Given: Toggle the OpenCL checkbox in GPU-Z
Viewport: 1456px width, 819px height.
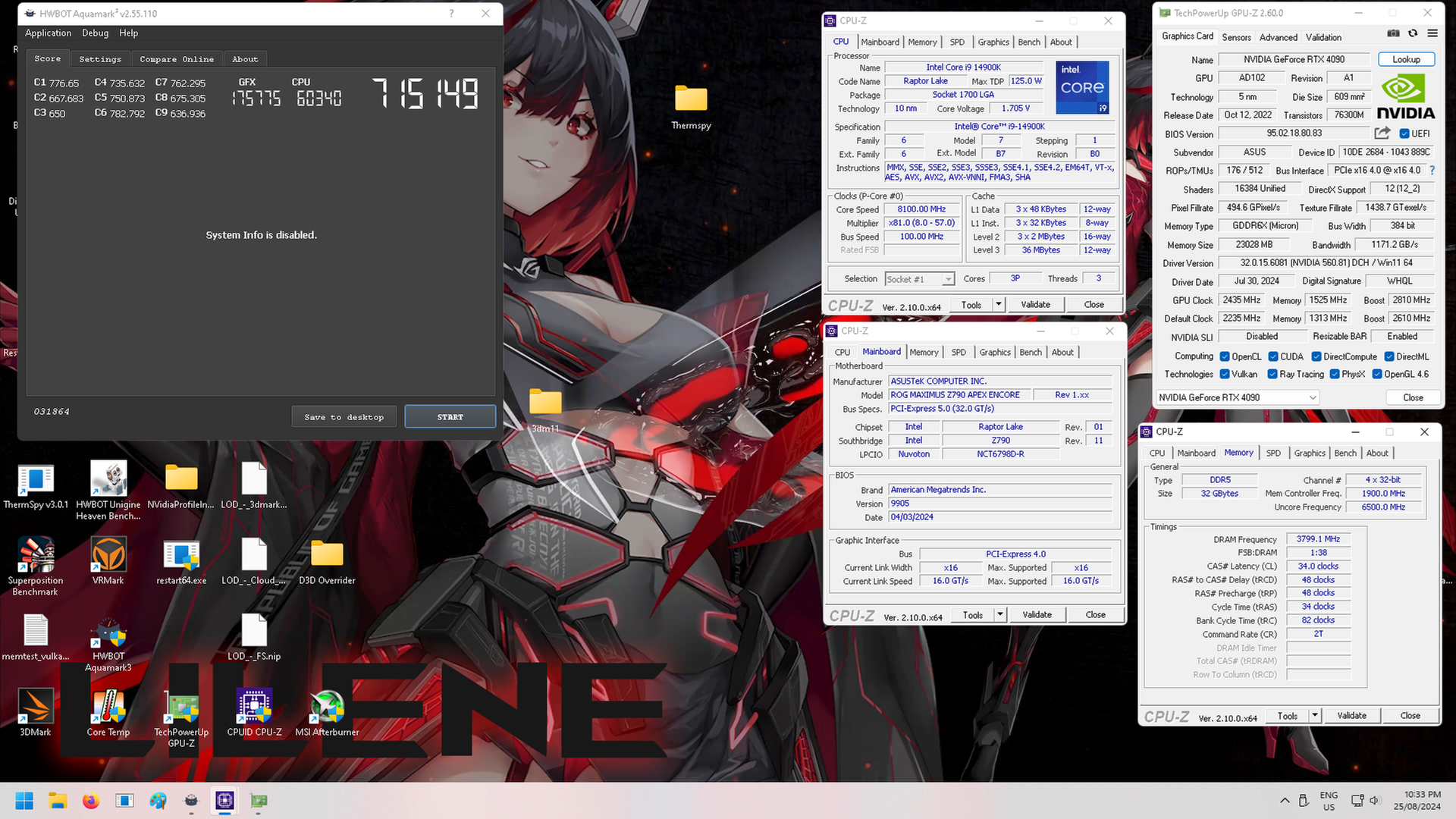Looking at the screenshot, I should point(1225,356).
